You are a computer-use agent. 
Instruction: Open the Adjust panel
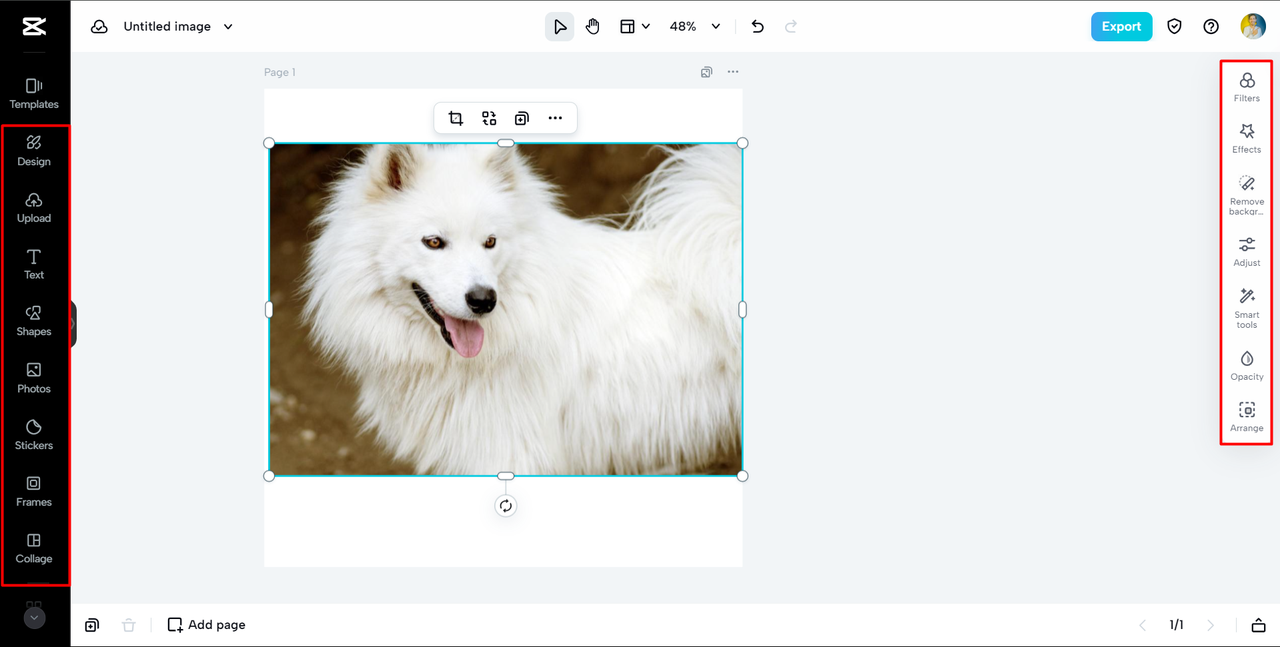click(x=1247, y=251)
